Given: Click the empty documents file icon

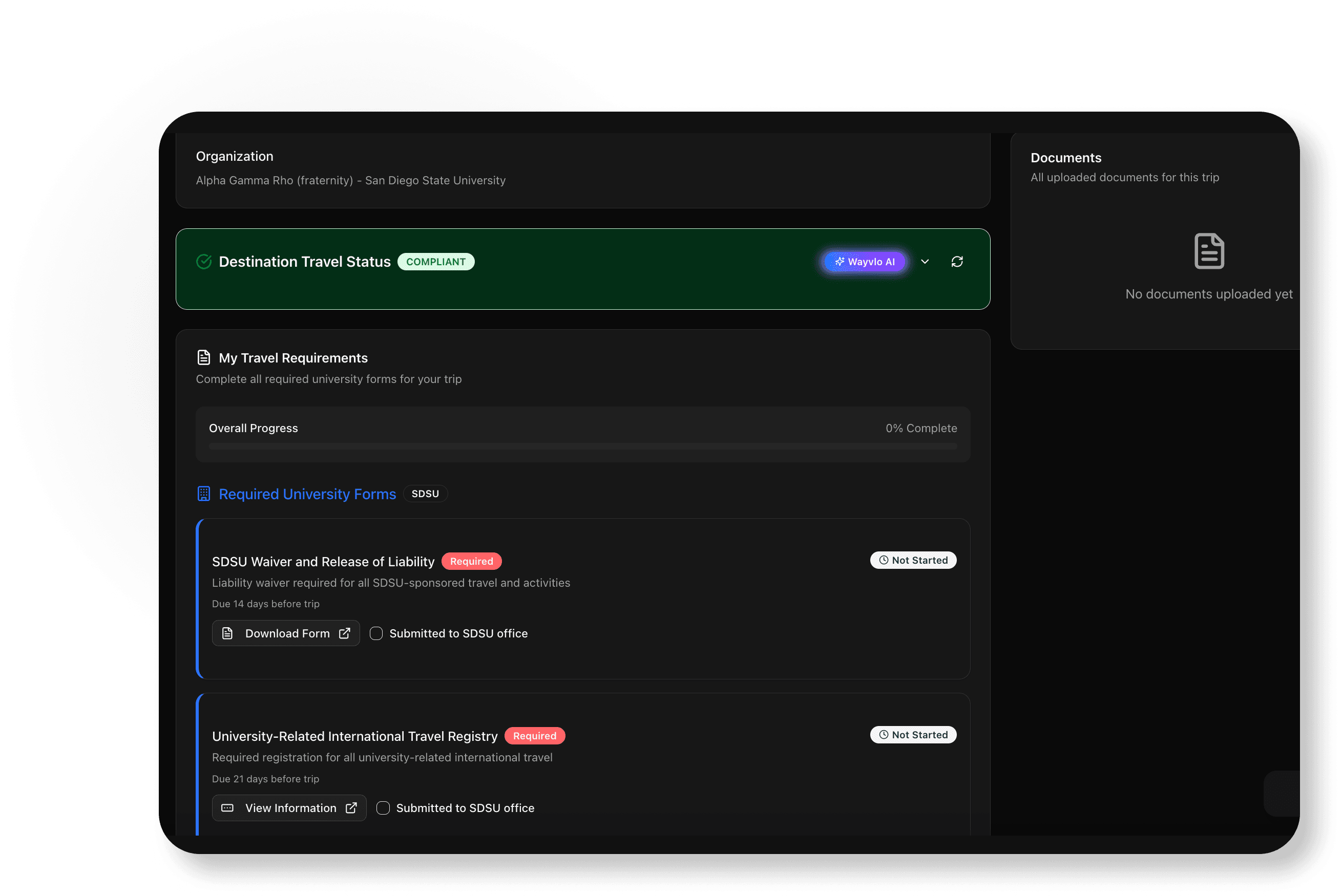Looking at the screenshot, I should (1209, 251).
